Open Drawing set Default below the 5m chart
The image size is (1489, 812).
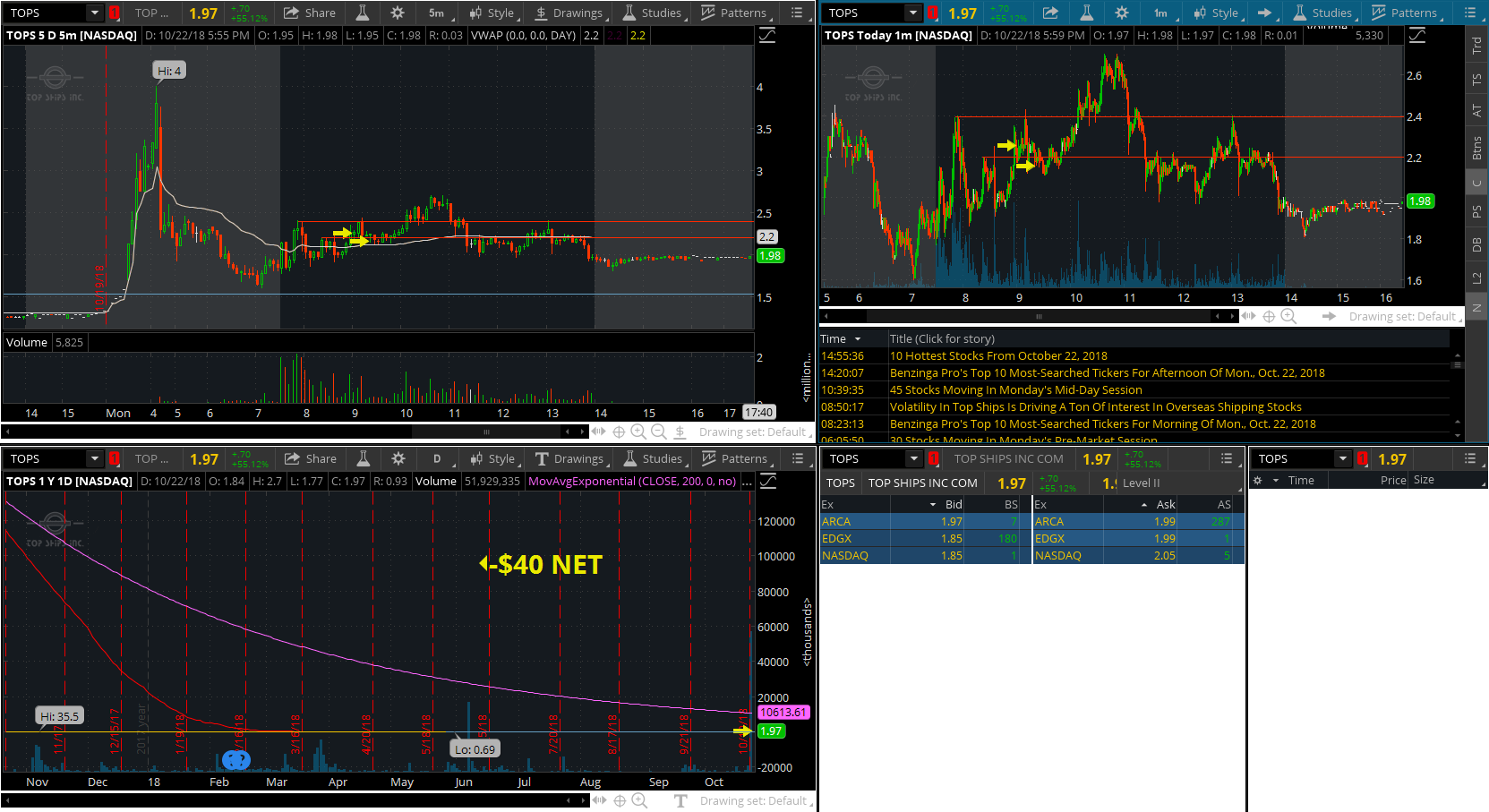(x=754, y=432)
